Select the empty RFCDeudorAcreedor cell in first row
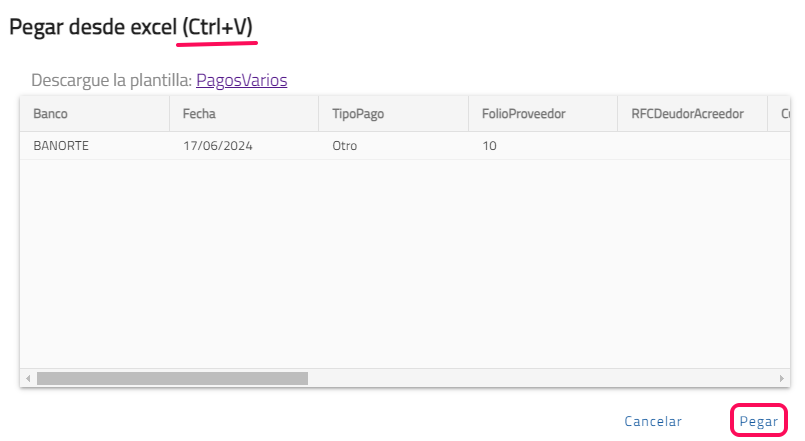Screen dimensions: 805x441 click(691, 146)
